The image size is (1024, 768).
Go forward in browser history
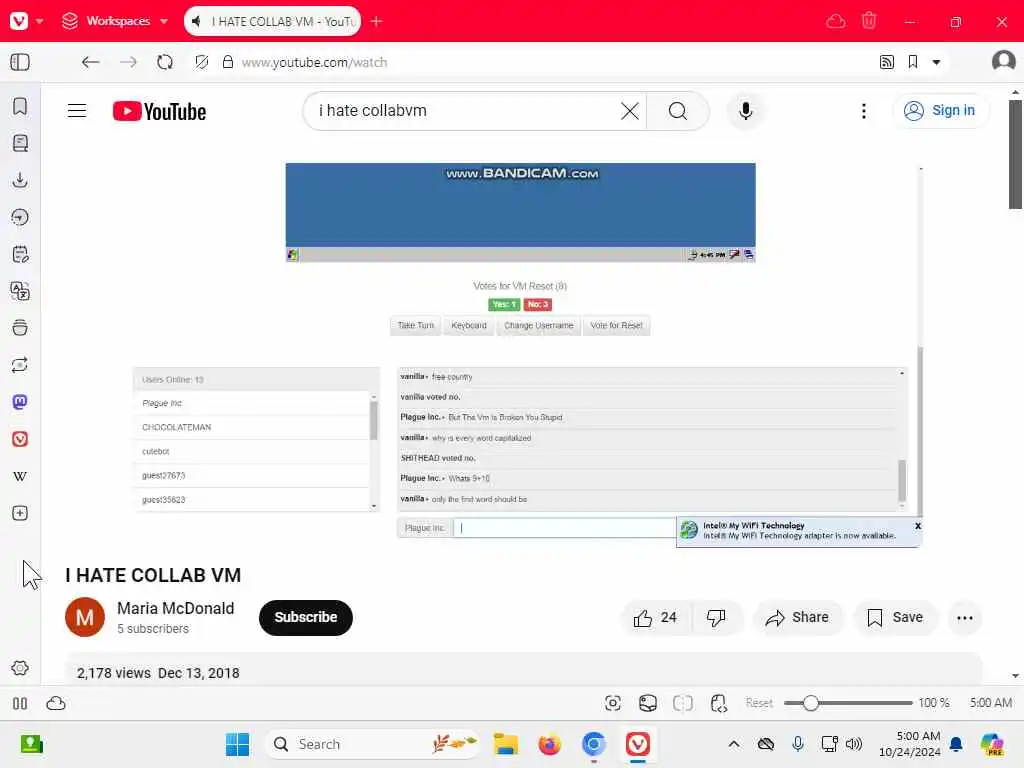[x=128, y=62]
